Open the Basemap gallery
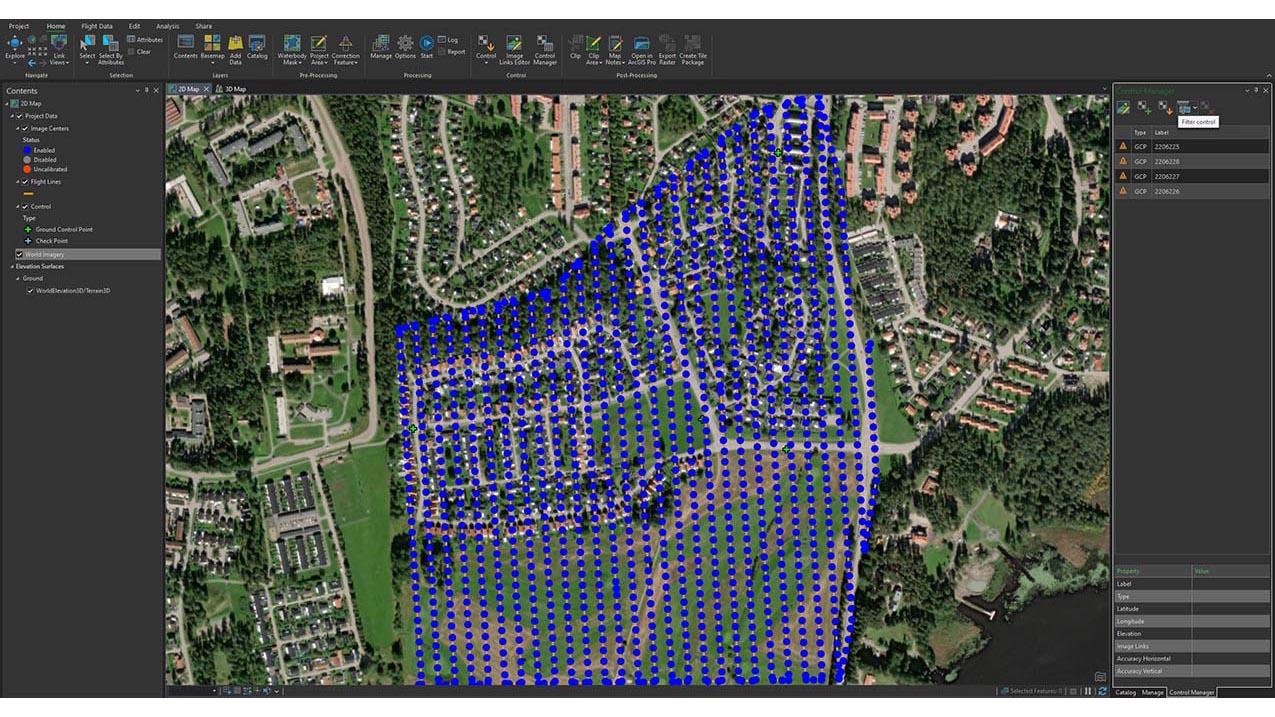This screenshot has width=1275, height=717. [x=212, y=46]
